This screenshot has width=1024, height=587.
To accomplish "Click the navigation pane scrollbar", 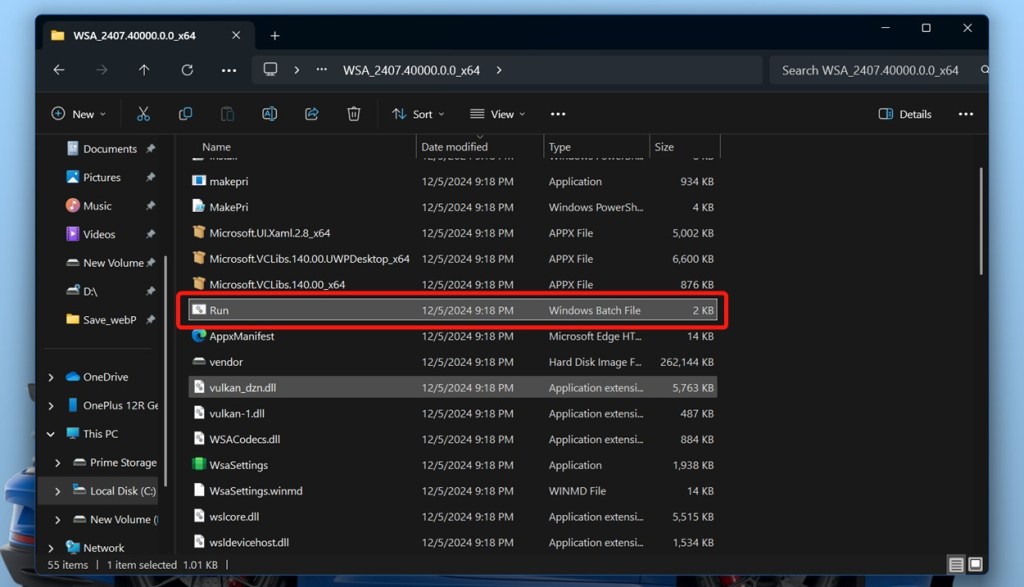I will [165, 371].
